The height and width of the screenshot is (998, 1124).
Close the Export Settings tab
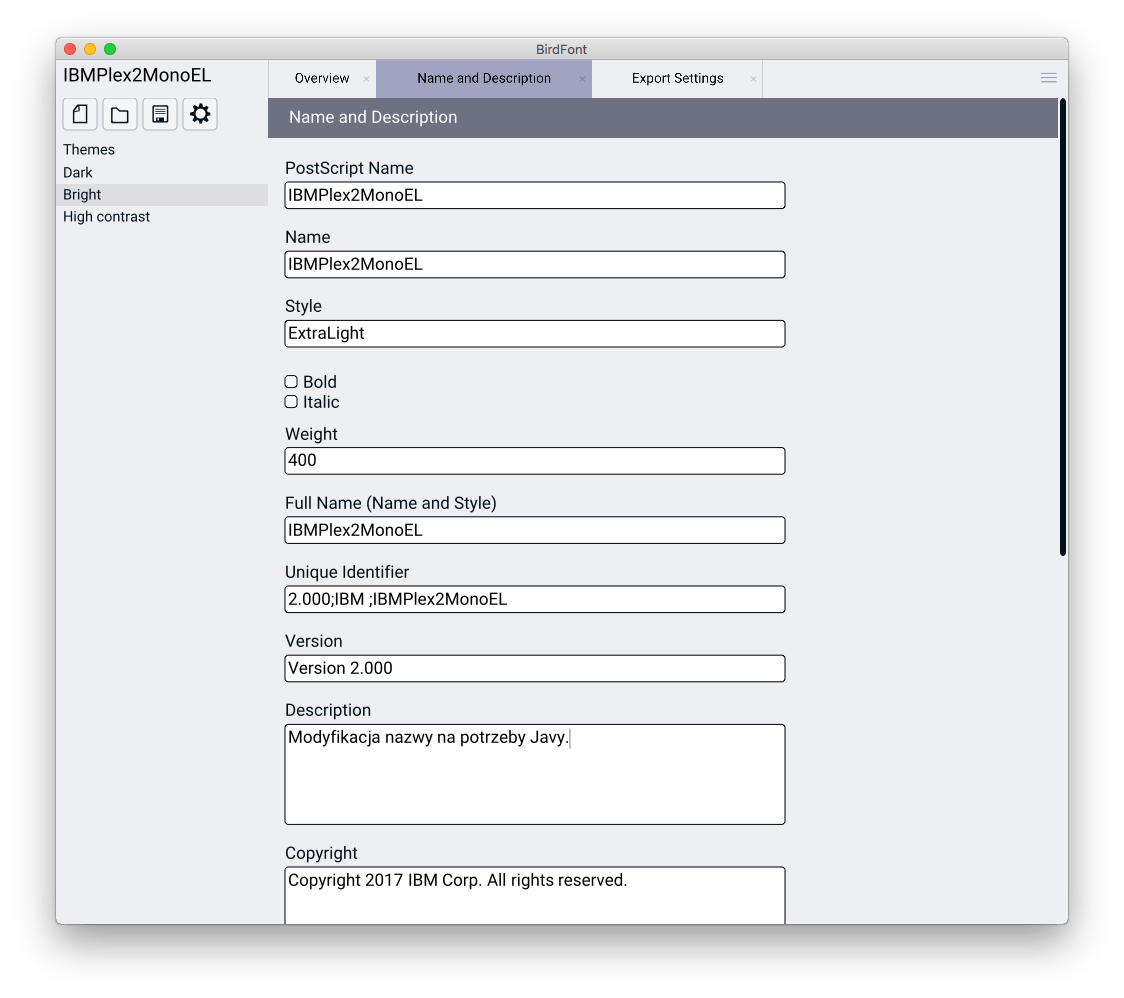tap(753, 79)
